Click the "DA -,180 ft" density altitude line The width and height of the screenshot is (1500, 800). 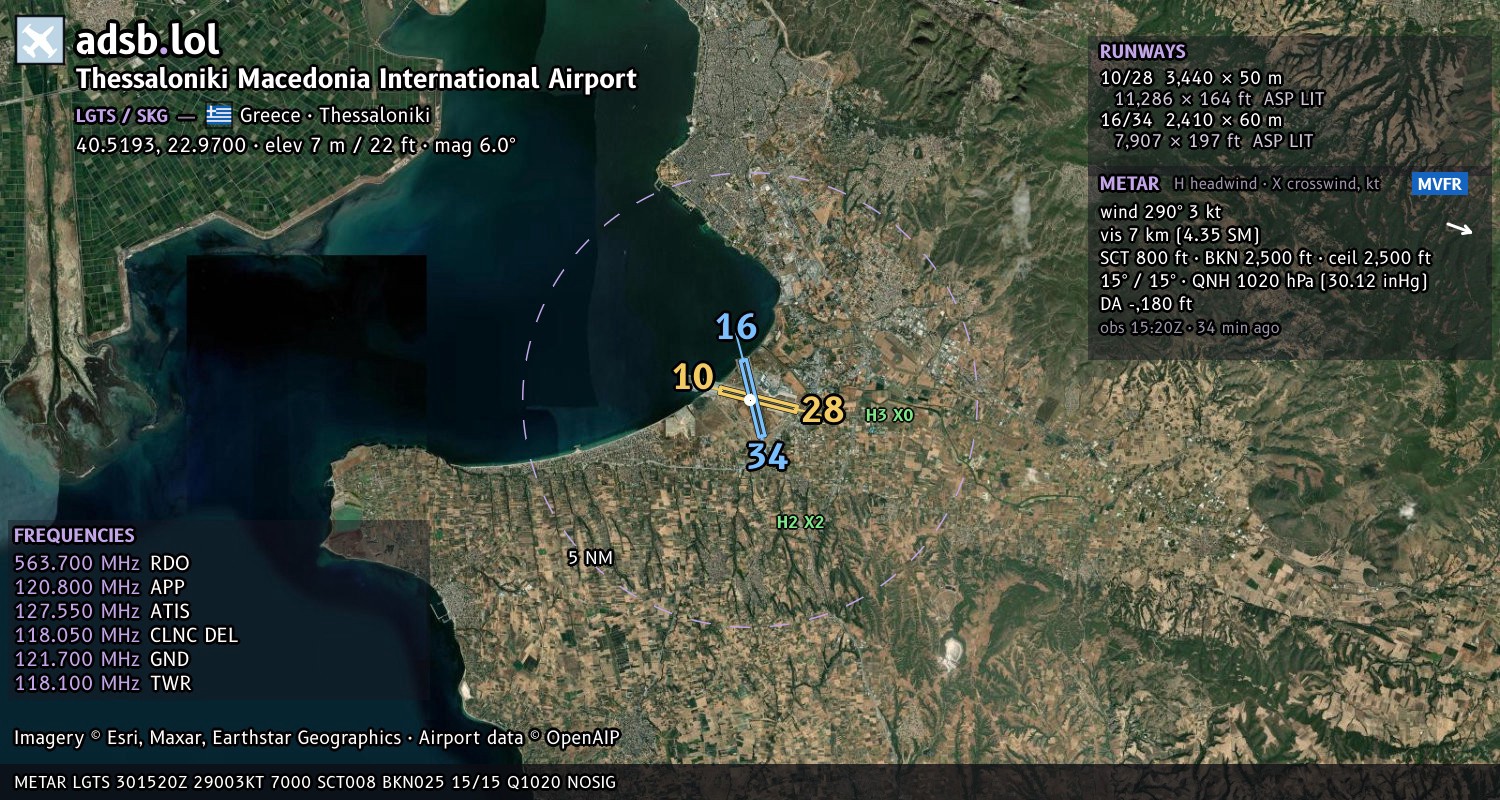click(1146, 304)
